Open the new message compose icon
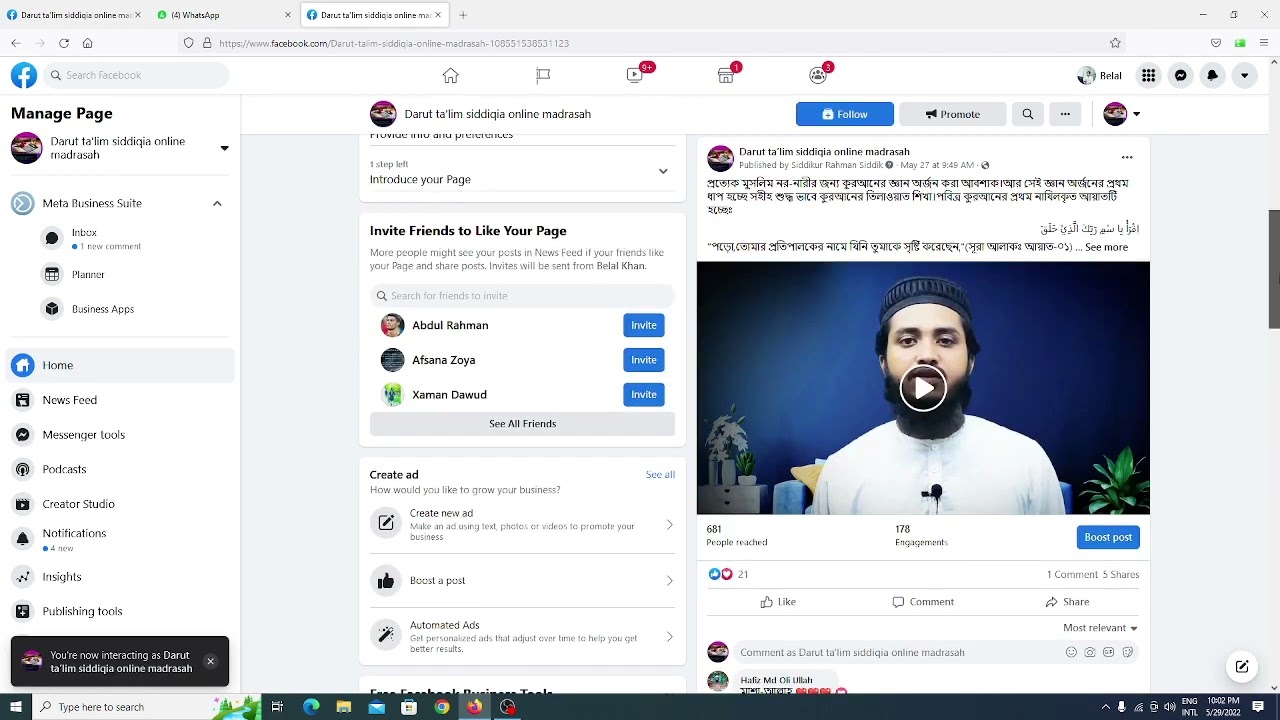Viewport: 1280px width, 720px height. pos(1242,667)
